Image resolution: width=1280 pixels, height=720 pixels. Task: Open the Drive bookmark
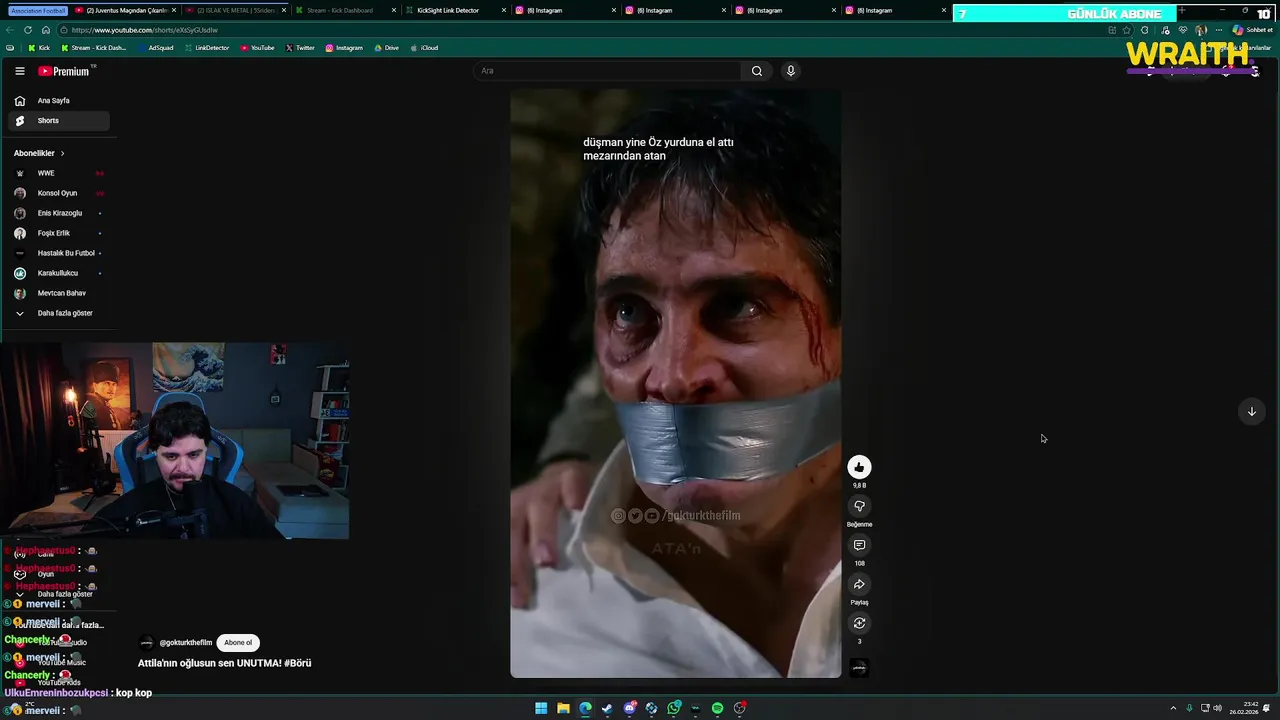(x=386, y=48)
